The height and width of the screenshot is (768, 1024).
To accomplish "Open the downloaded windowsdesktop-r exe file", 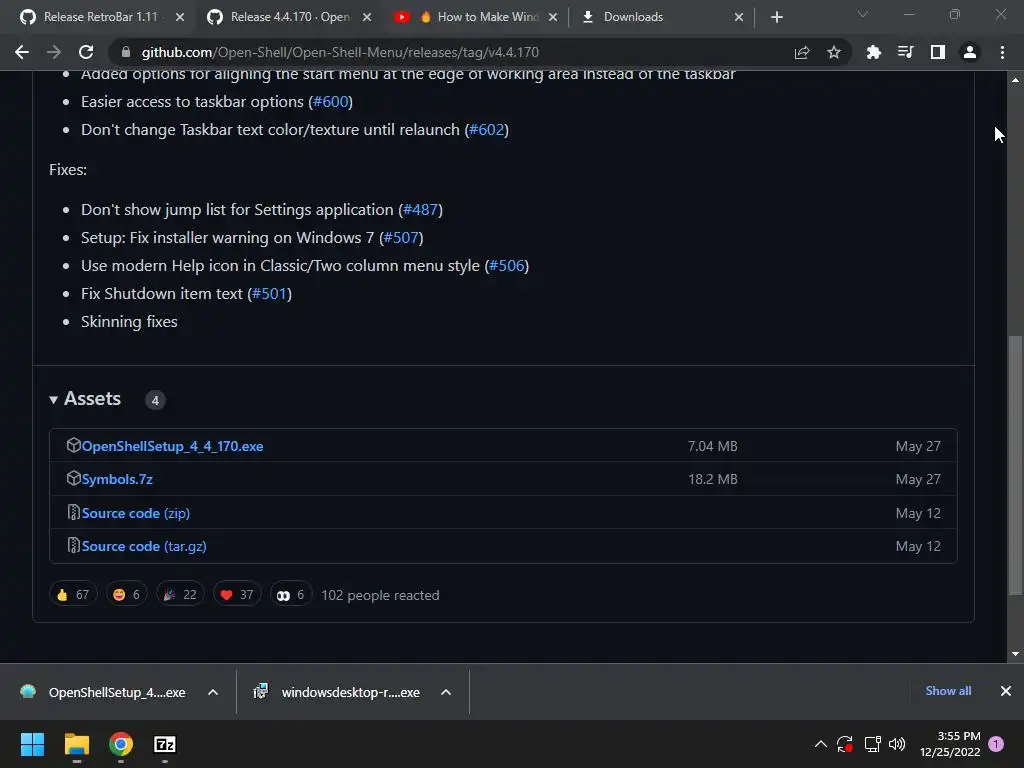I will 336,692.
